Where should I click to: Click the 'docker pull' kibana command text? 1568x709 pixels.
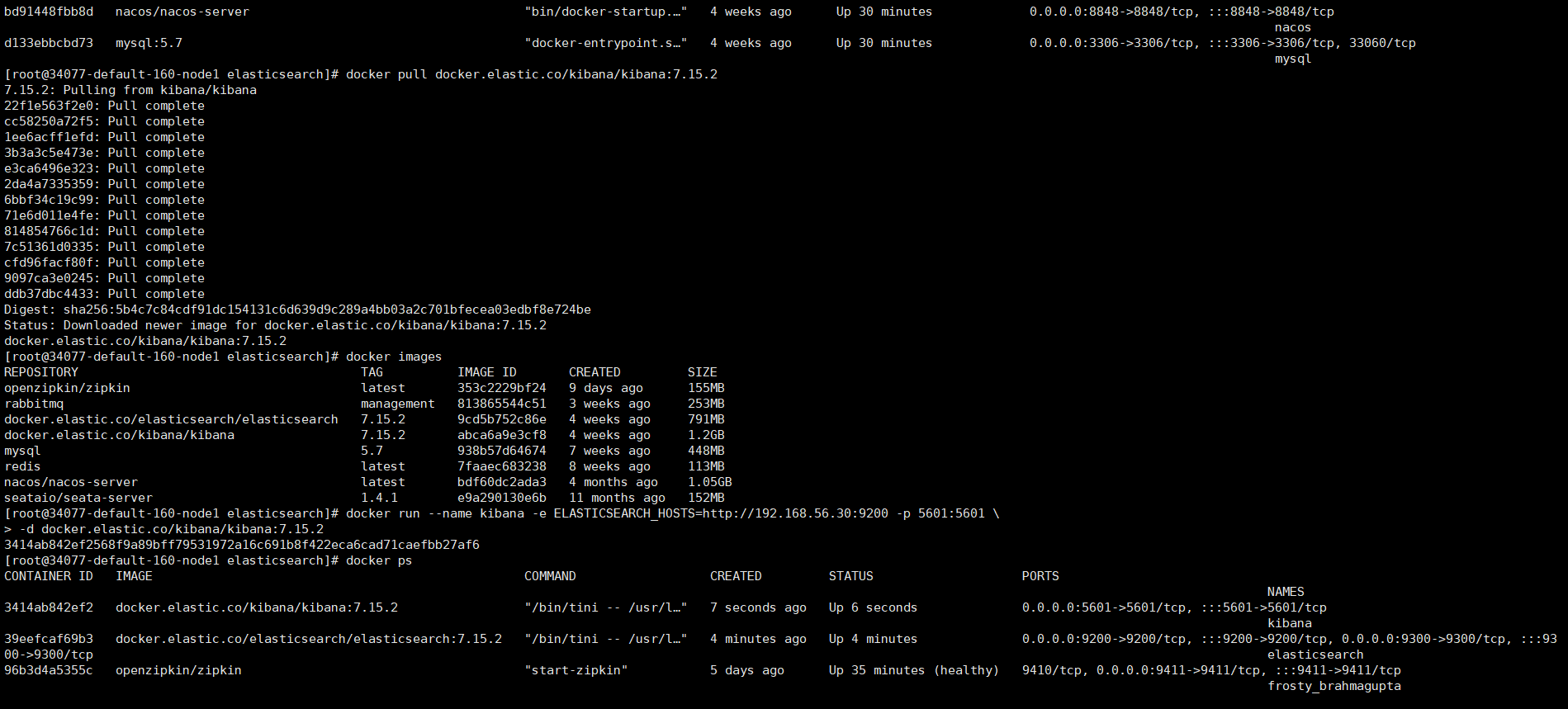[x=532, y=74]
